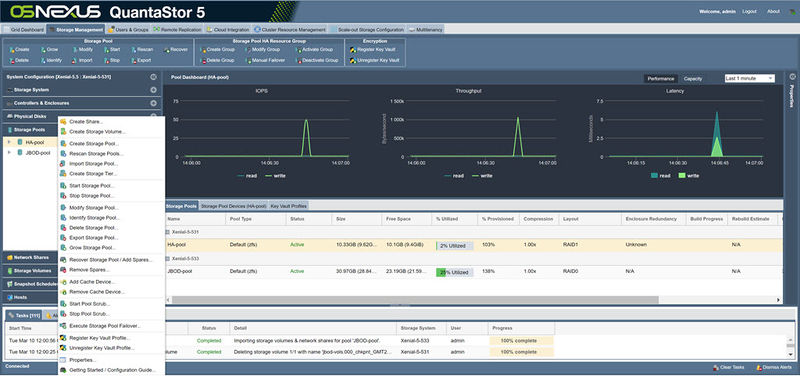
Task: Expand the Storage System section plus icon
Action: 153,90
